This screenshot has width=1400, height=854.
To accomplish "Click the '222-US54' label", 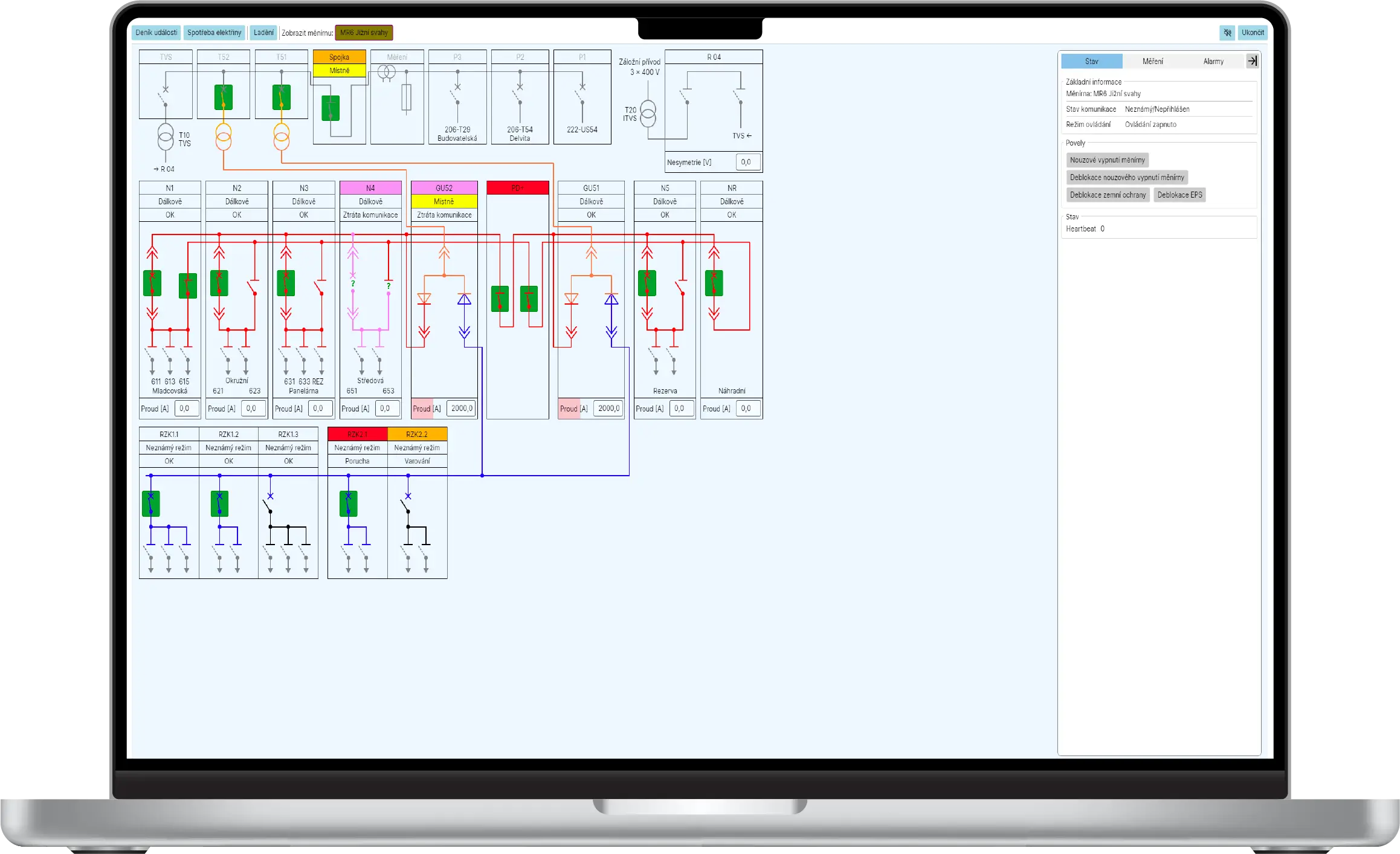I will [x=582, y=129].
